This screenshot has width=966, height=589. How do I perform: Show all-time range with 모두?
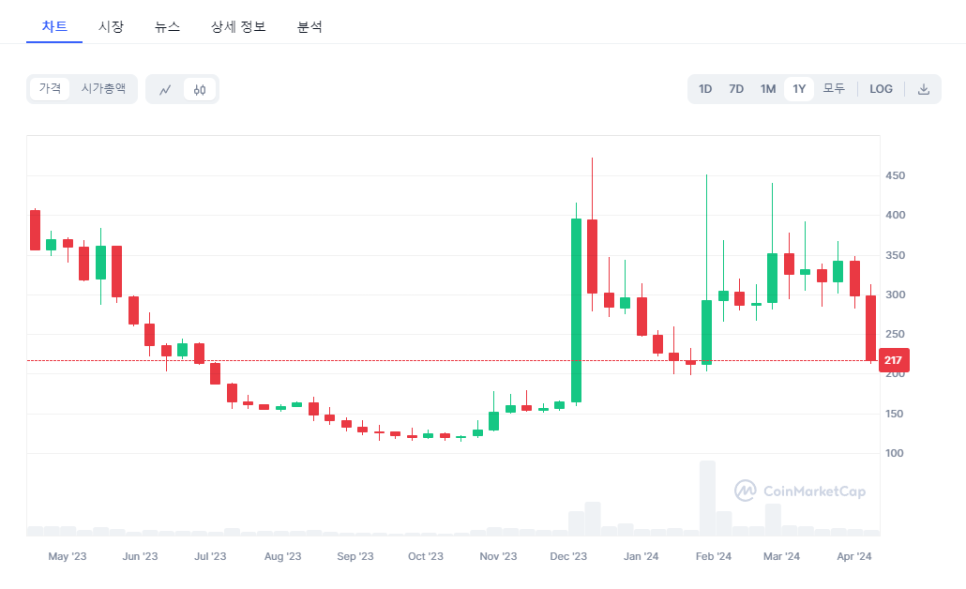coord(834,89)
